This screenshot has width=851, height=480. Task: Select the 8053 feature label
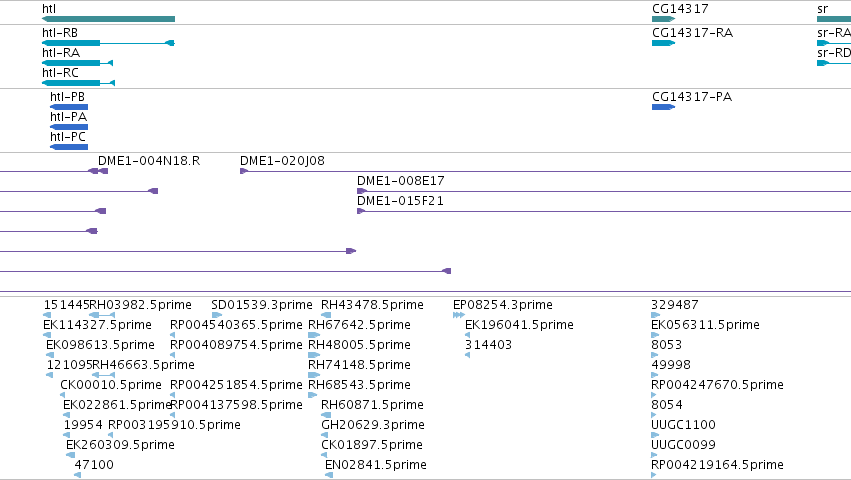point(666,345)
